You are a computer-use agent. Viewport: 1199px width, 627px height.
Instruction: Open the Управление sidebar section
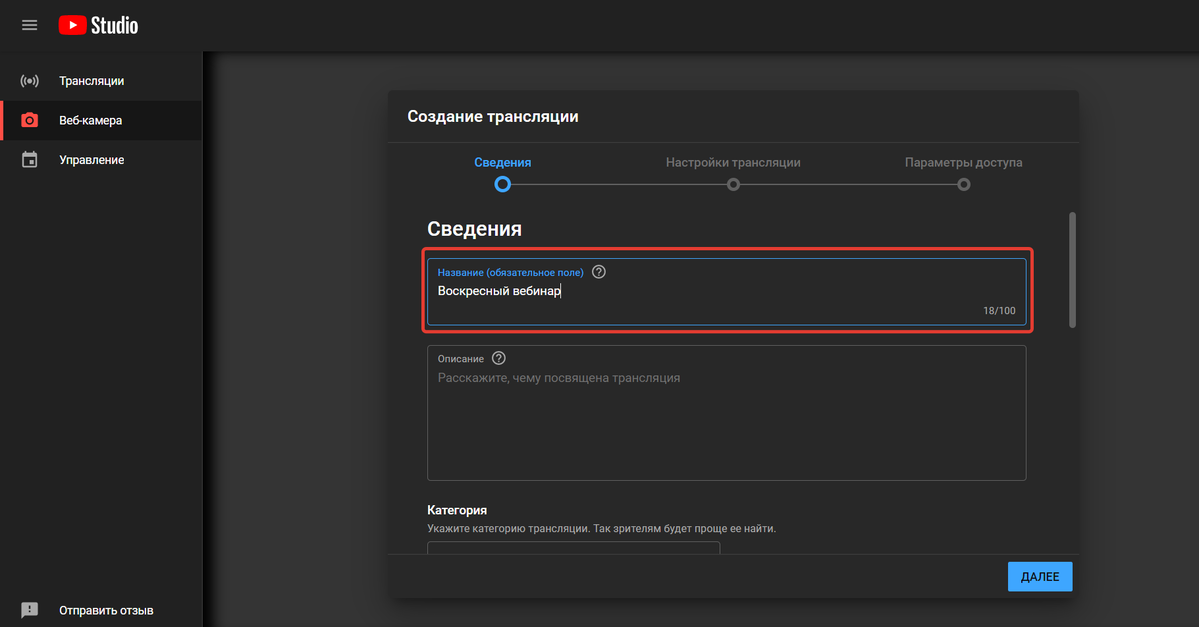101,160
